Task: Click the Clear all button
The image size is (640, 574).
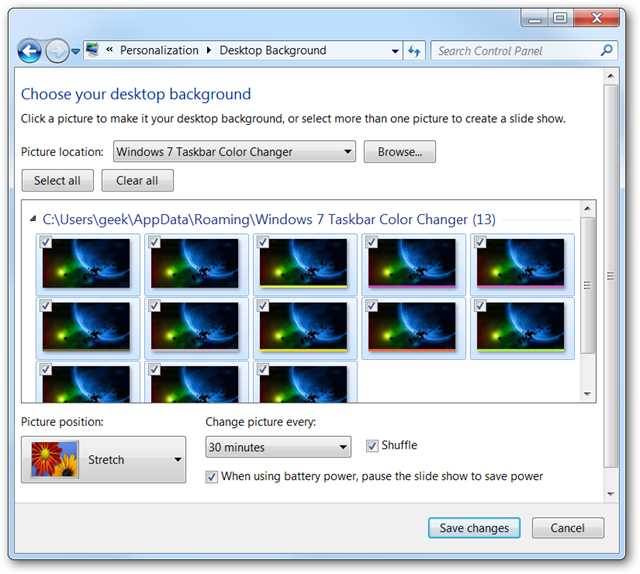Action: pos(137,180)
